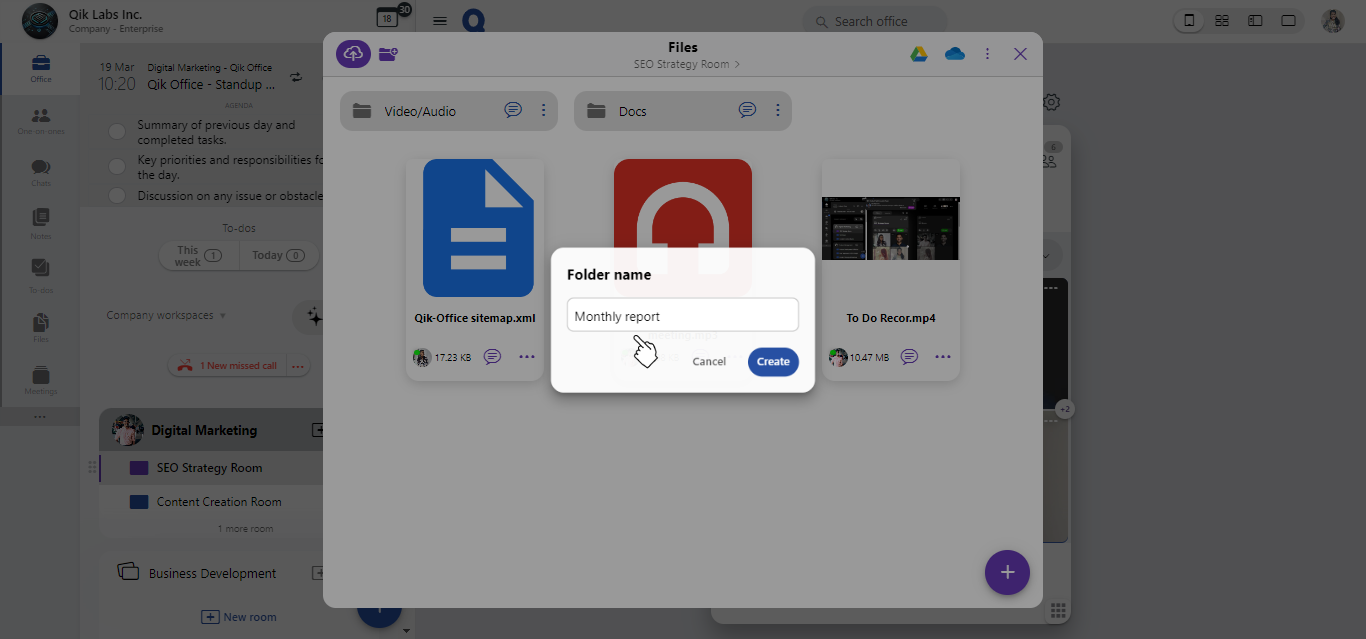Click the new folder icon in the header
The image size is (1366, 639).
pos(388,54)
